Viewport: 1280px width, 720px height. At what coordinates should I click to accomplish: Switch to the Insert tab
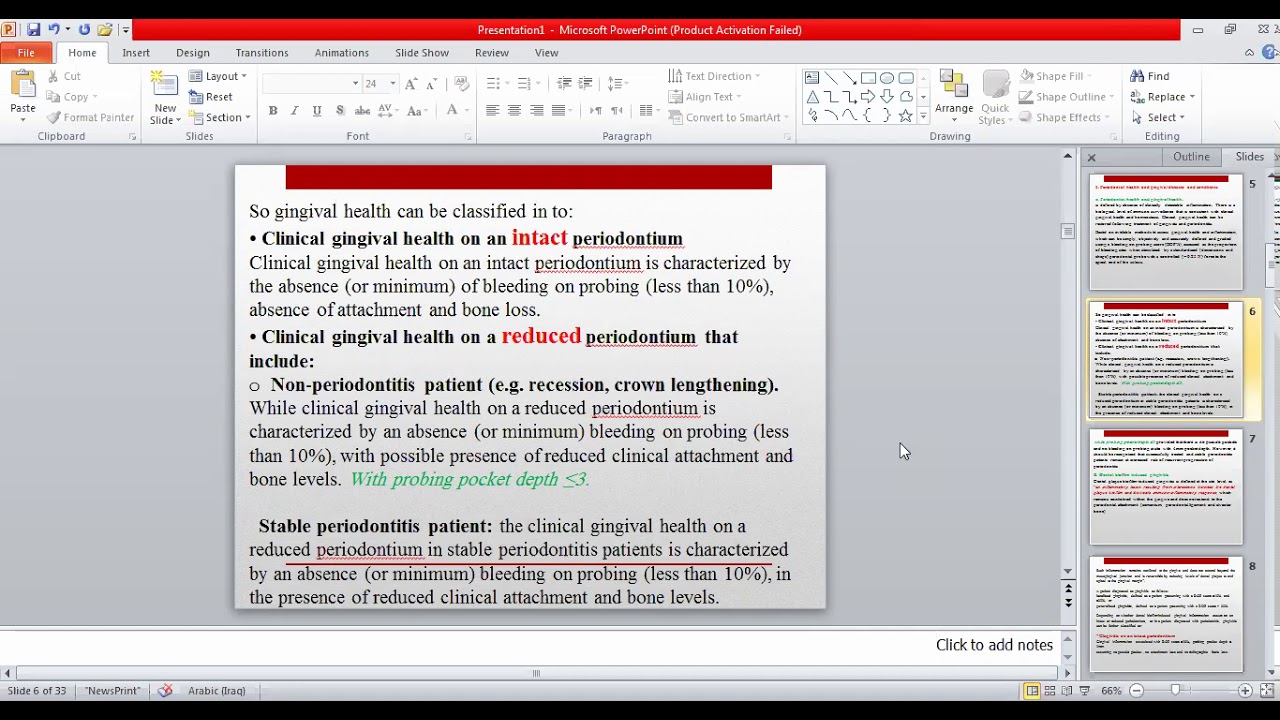(x=136, y=53)
